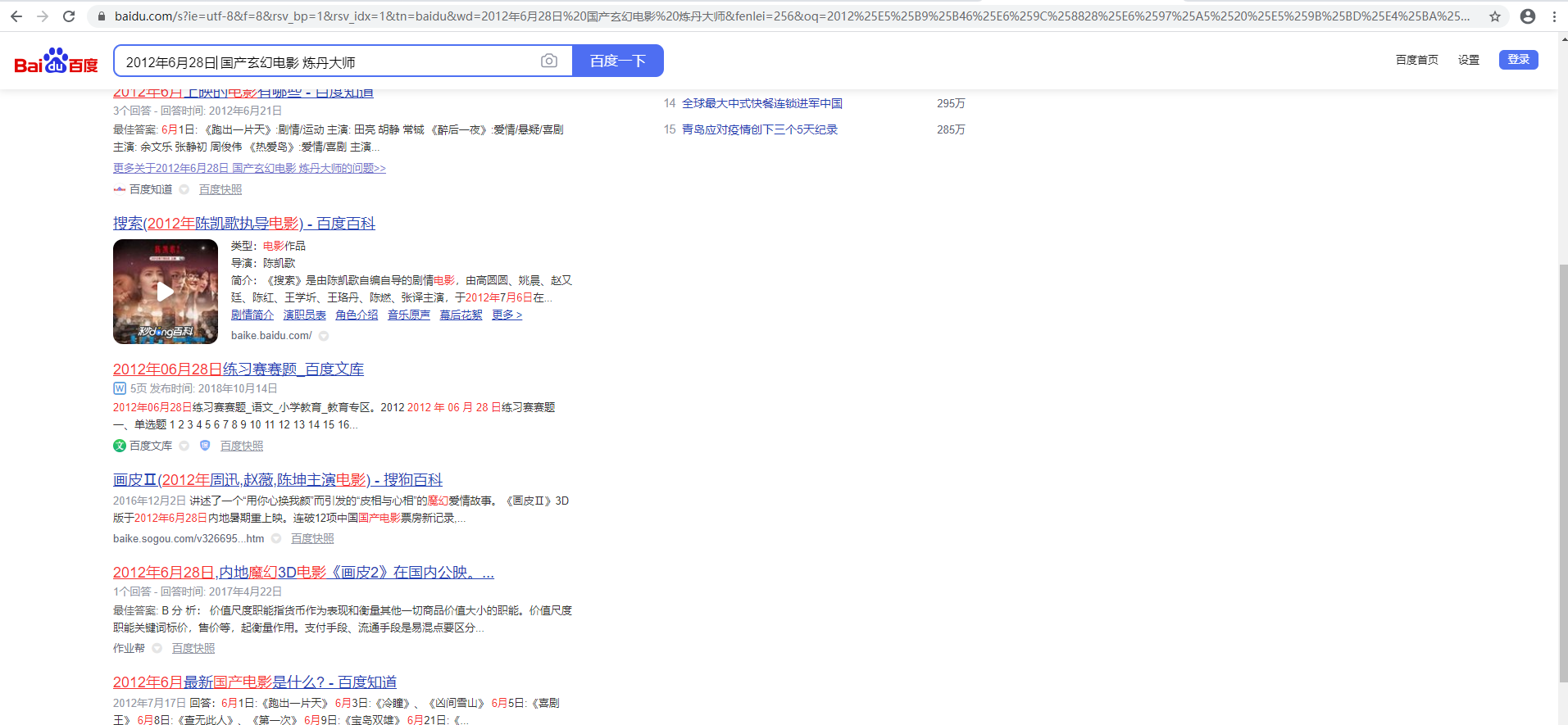The height and width of the screenshot is (725, 1568).
Task: Reload the page with refresh icon
Action: 69,16
